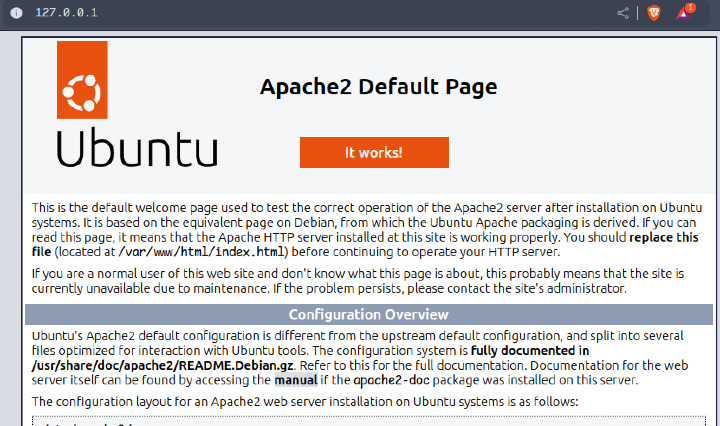The height and width of the screenshot is (426, 720).
Task: Open the manual link in configuration text
Action: click(296, 380)
